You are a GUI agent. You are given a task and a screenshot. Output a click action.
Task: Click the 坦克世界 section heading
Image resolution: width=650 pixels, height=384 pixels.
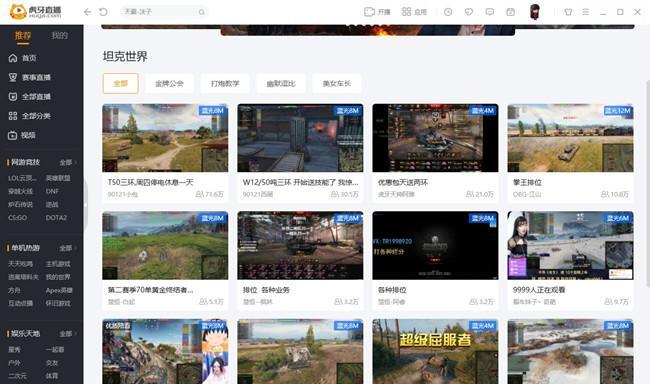coord(125,56)
